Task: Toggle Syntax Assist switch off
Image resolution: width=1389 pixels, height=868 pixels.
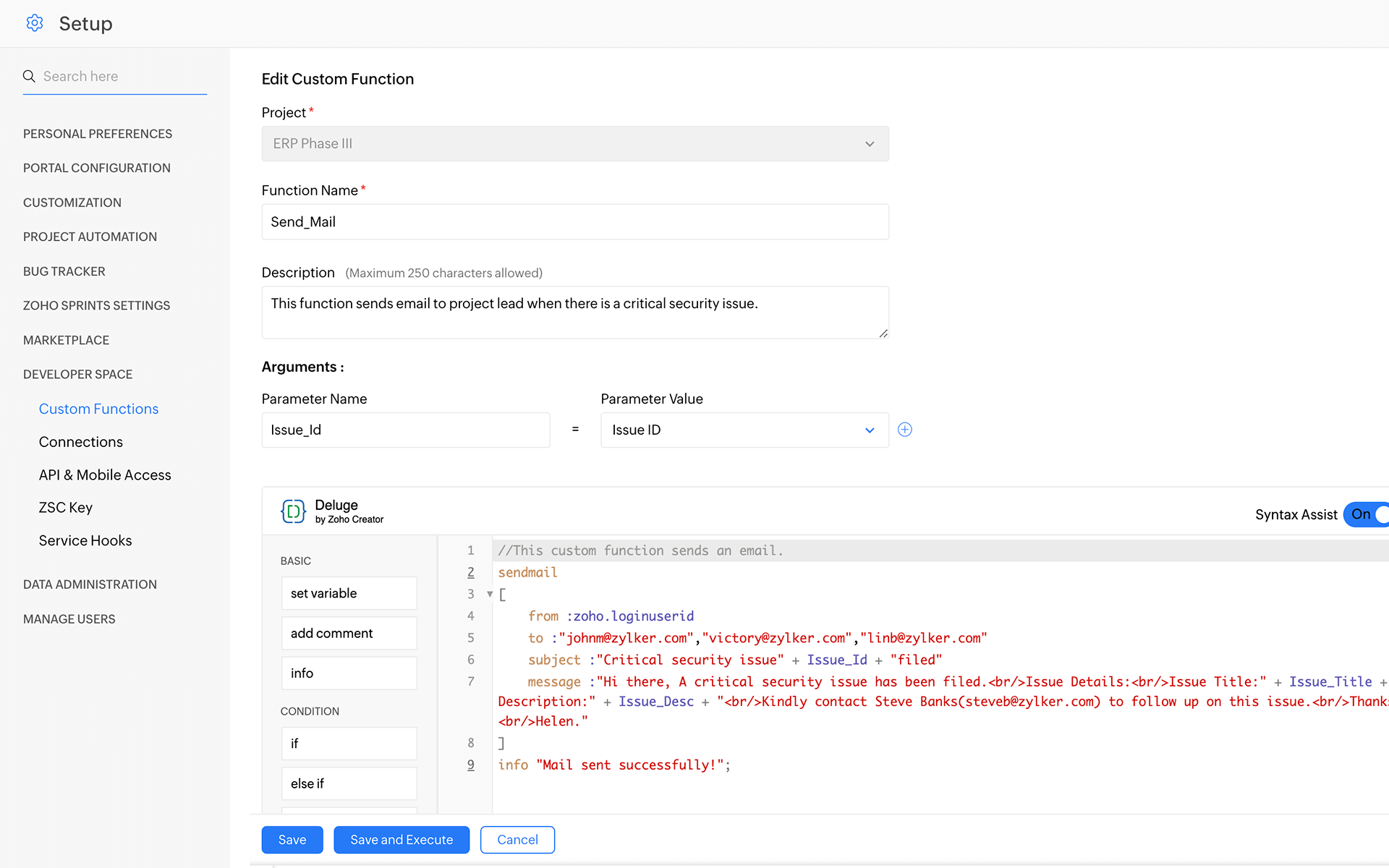Action: point(1367,514)
